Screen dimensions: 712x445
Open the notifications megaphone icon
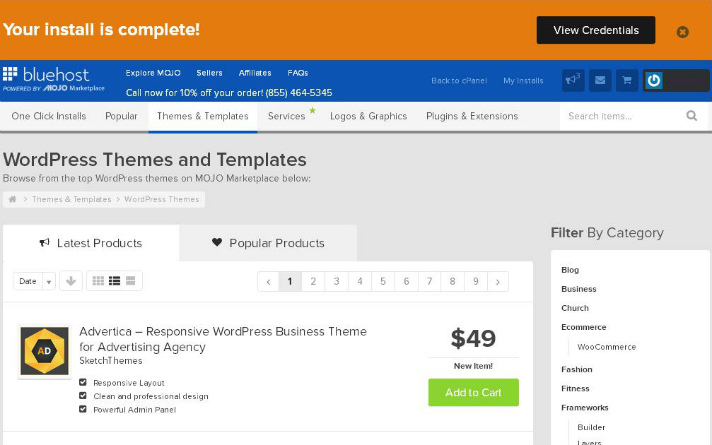pos(573,80)
